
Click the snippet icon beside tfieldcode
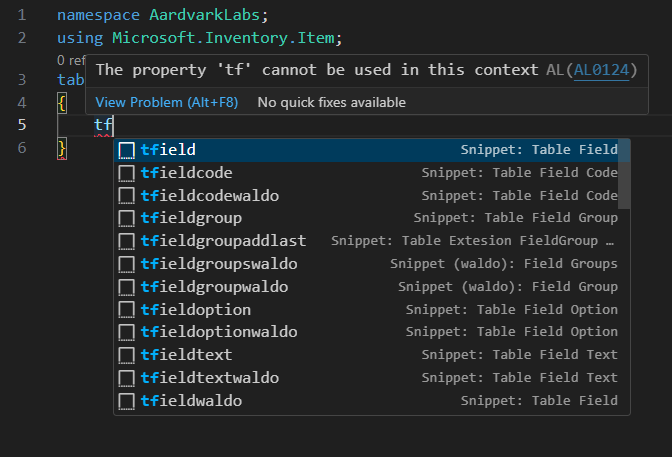[x=127, y=173]
